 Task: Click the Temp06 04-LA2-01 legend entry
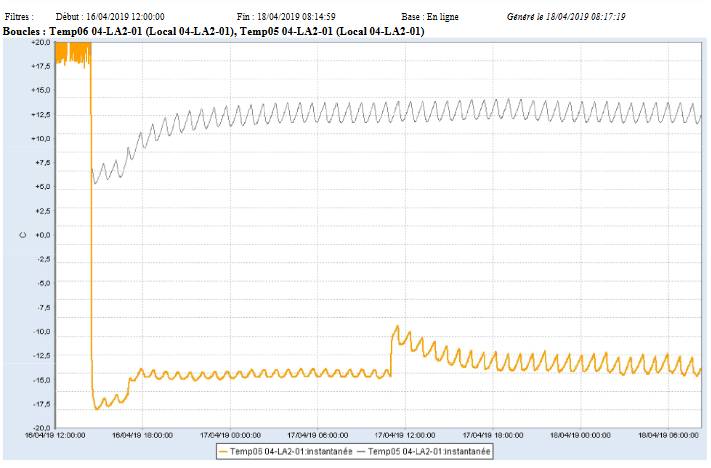(x=285, y=451)
